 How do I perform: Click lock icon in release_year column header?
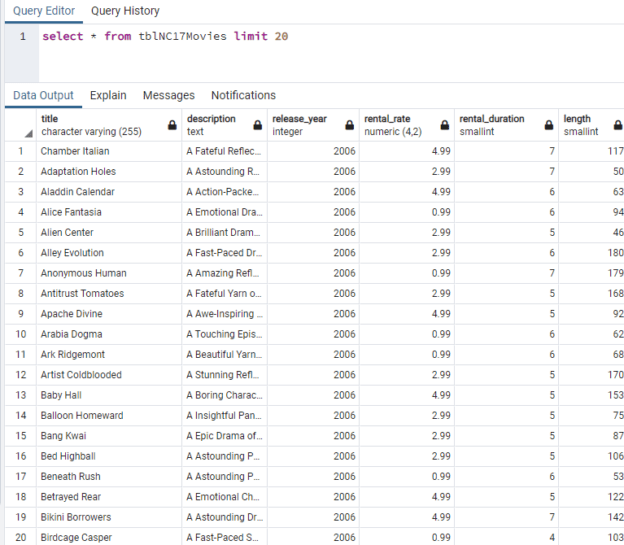tap(349, 125)
